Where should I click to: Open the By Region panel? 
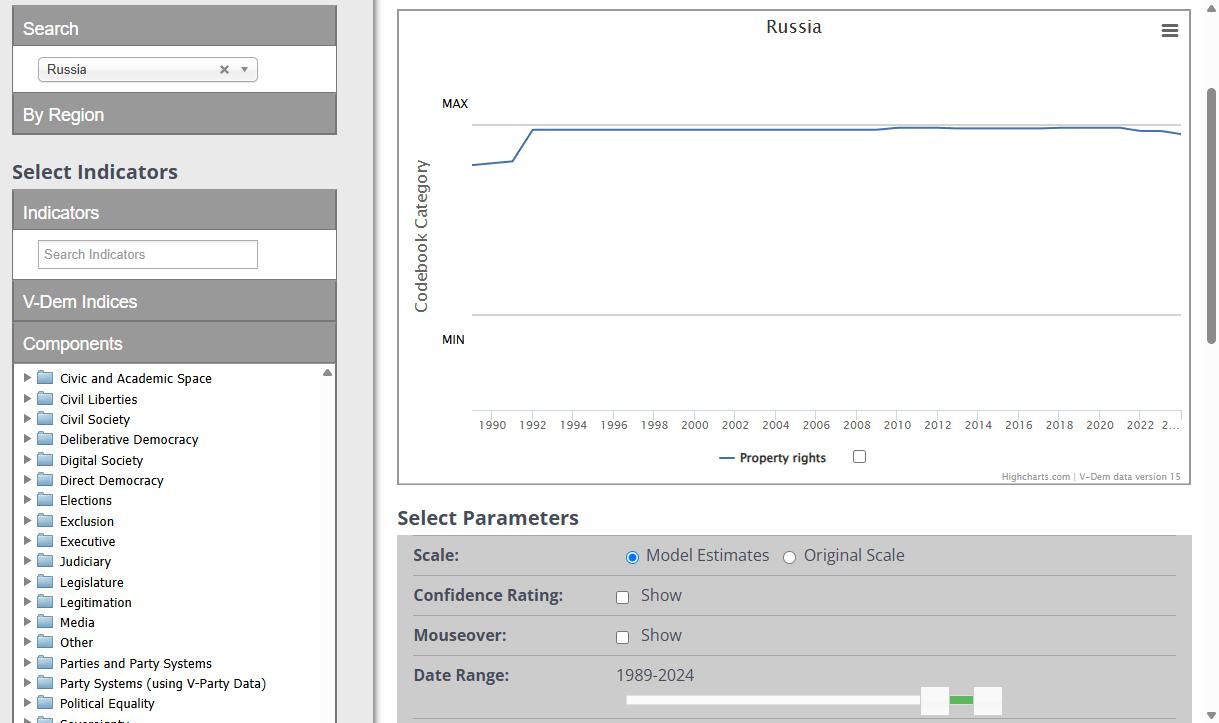pyautogui.click(x=174, y=114)
